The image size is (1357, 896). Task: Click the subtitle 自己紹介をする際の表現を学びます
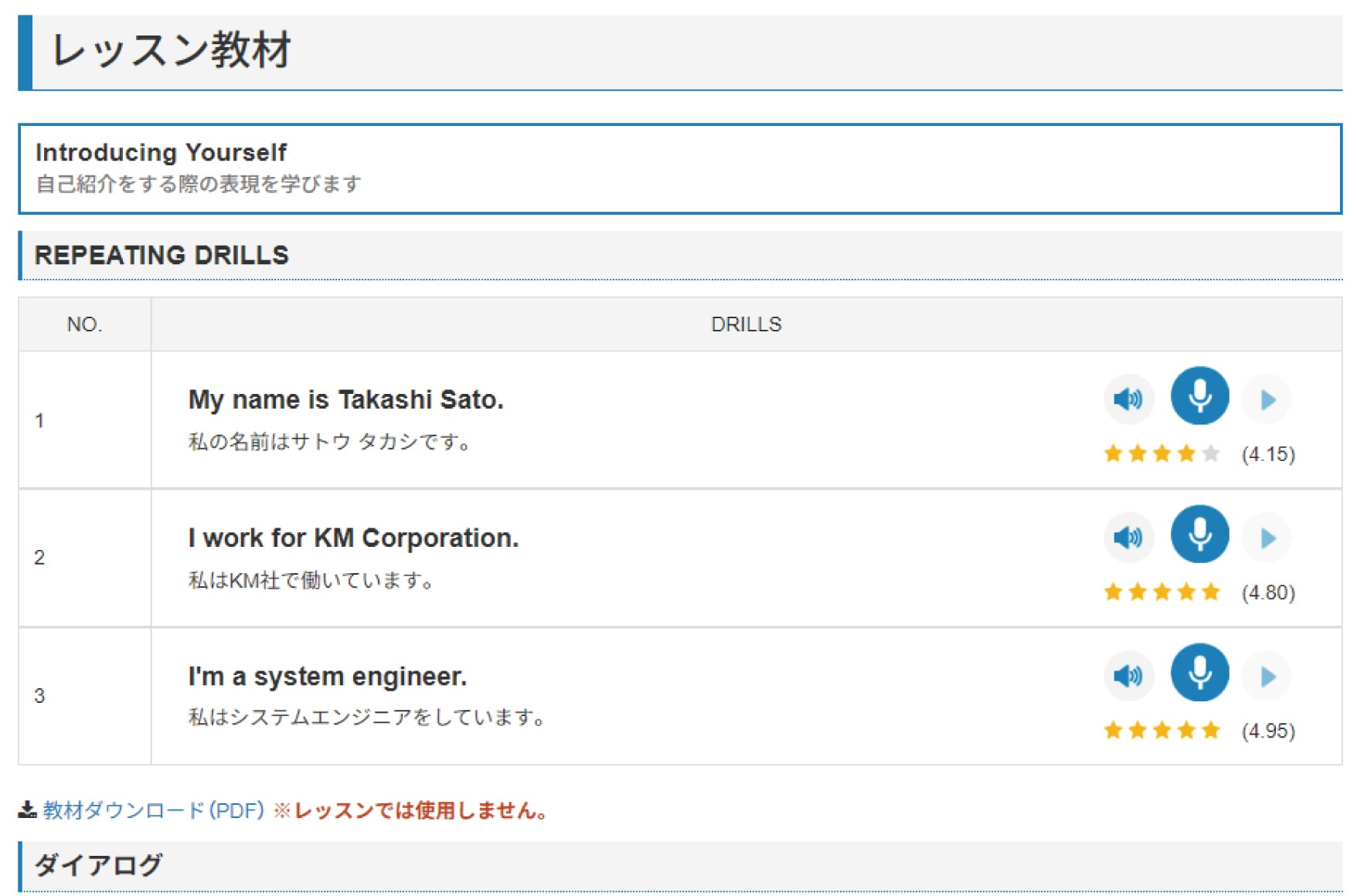click(198, 185)
